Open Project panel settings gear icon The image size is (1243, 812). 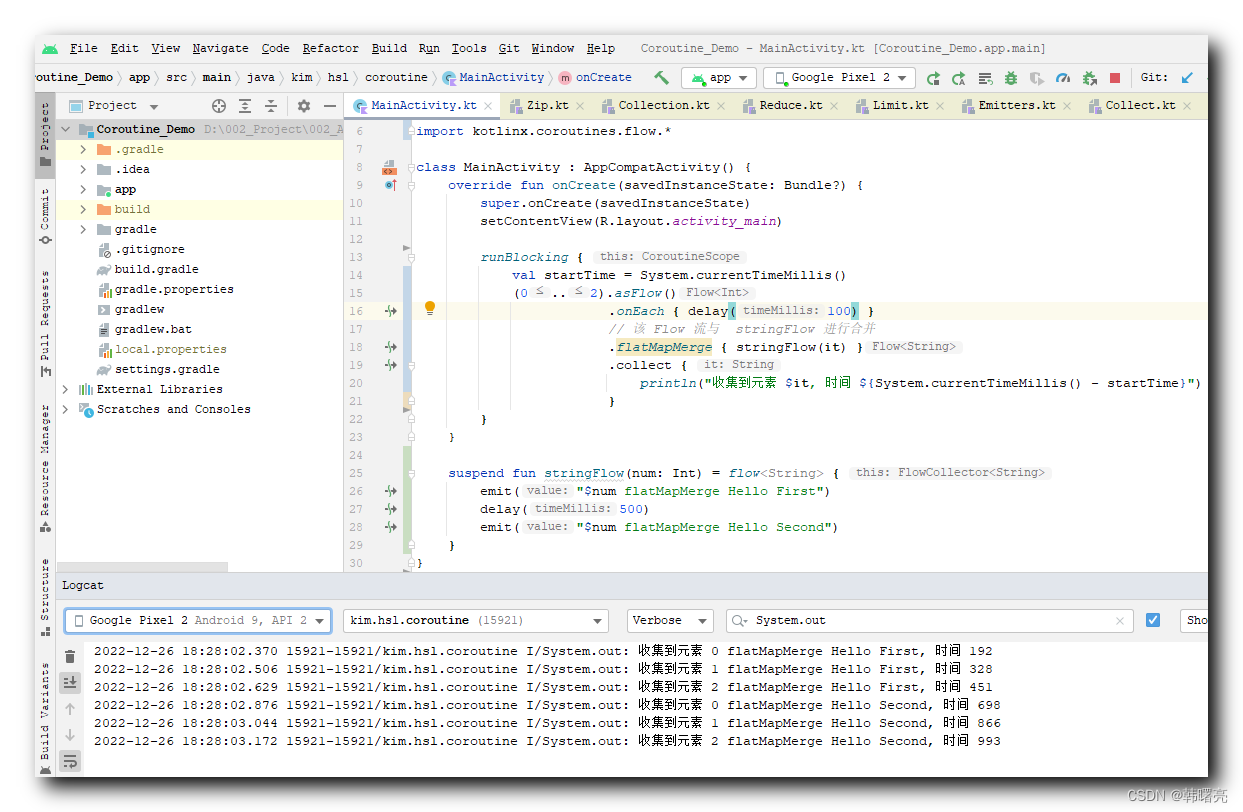click(302, 105)
